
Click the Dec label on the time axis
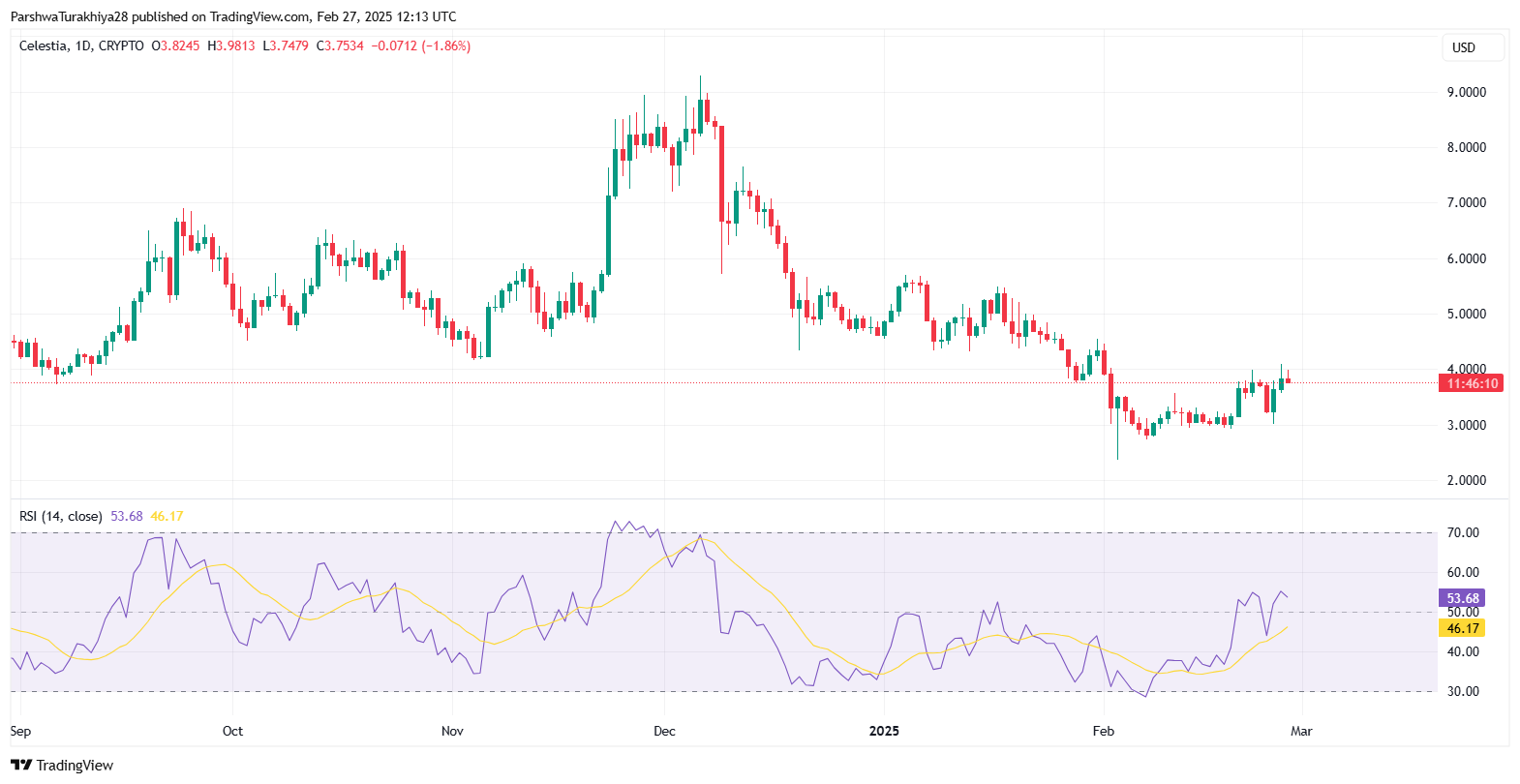664,731
